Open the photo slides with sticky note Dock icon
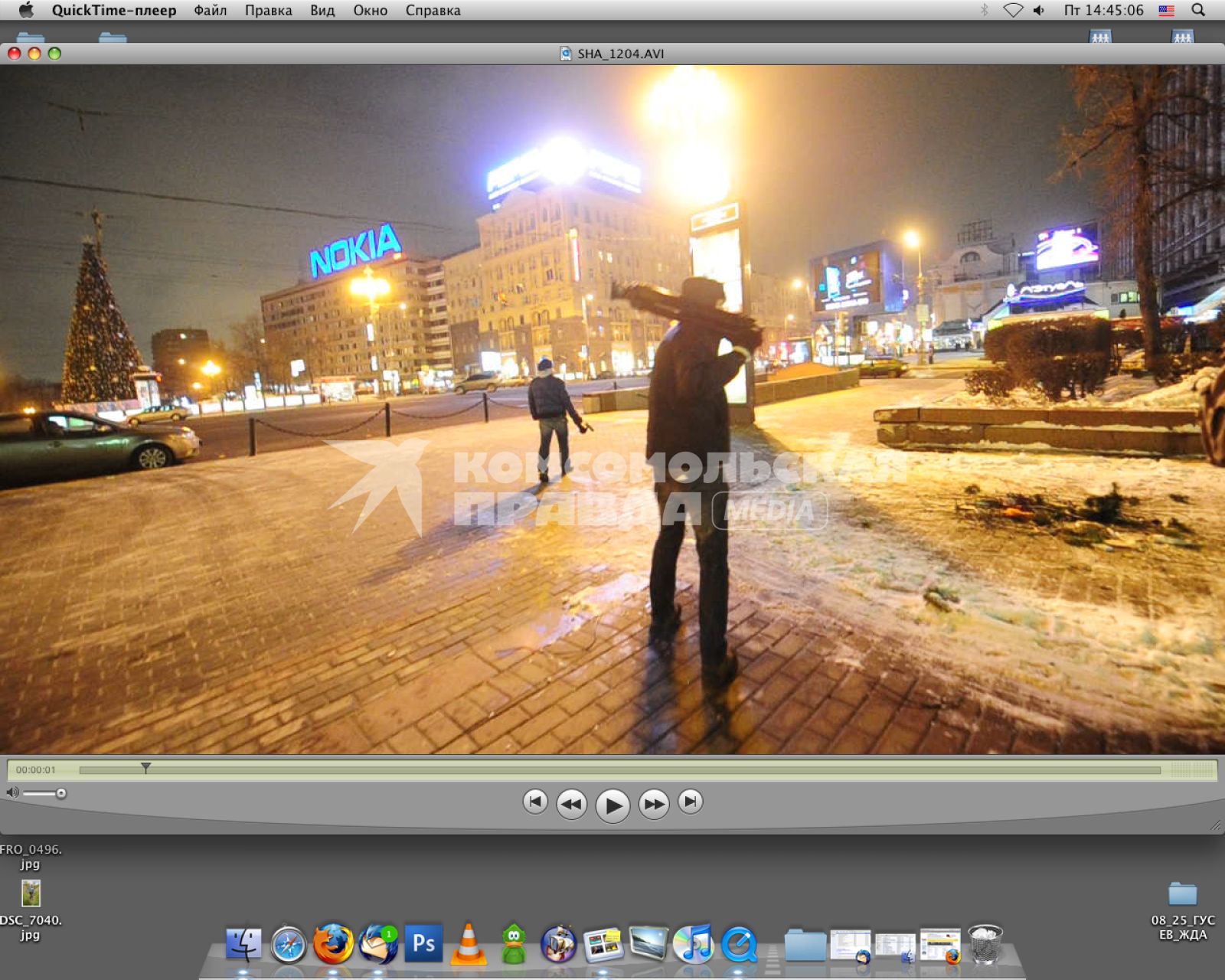The height and width of the screenshot is (980, 1225). 603,945
